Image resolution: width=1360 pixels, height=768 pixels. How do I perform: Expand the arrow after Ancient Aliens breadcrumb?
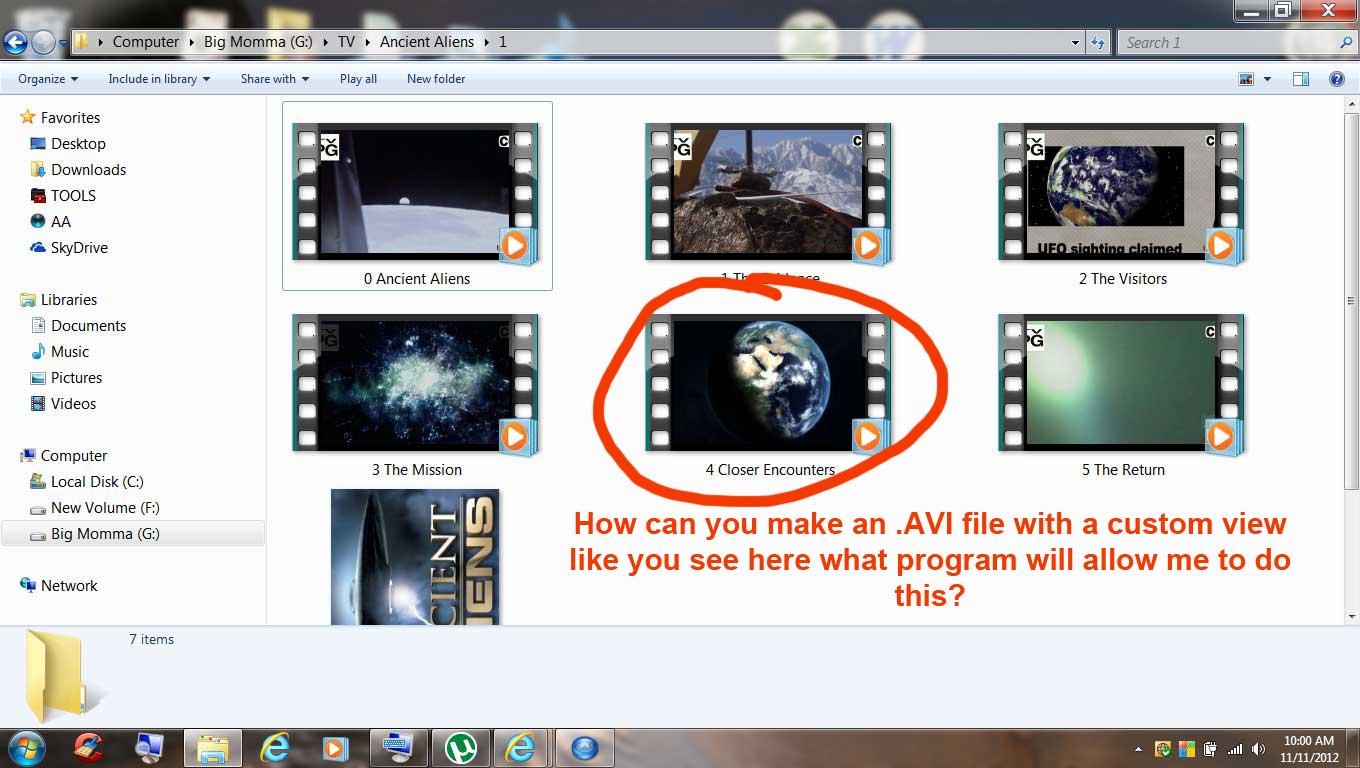point(487,42)
